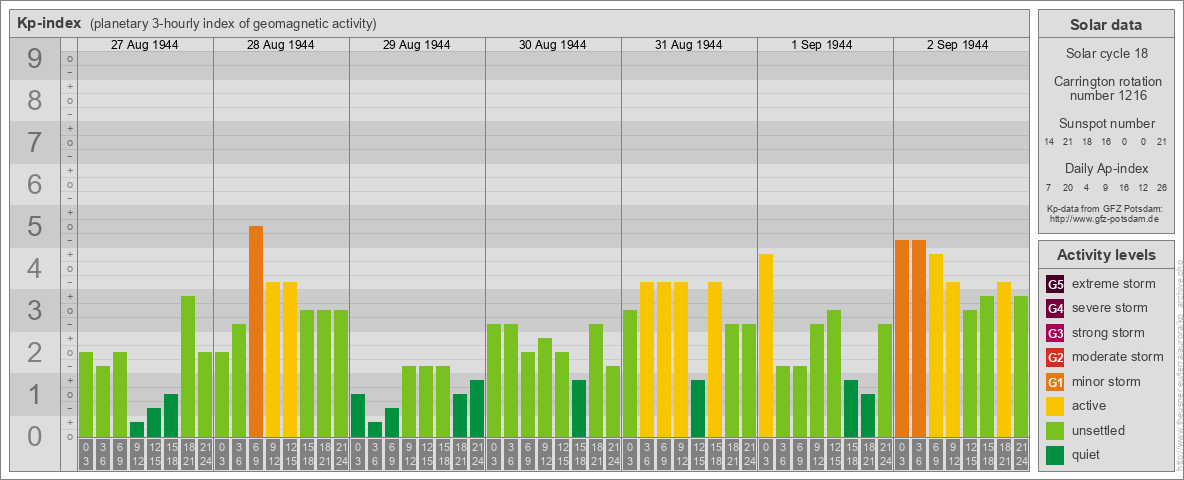Click the 3-6 orange bar on 2 Sep 1944
This screenshot has width=1184, height=480.
[x=918, y=338]
